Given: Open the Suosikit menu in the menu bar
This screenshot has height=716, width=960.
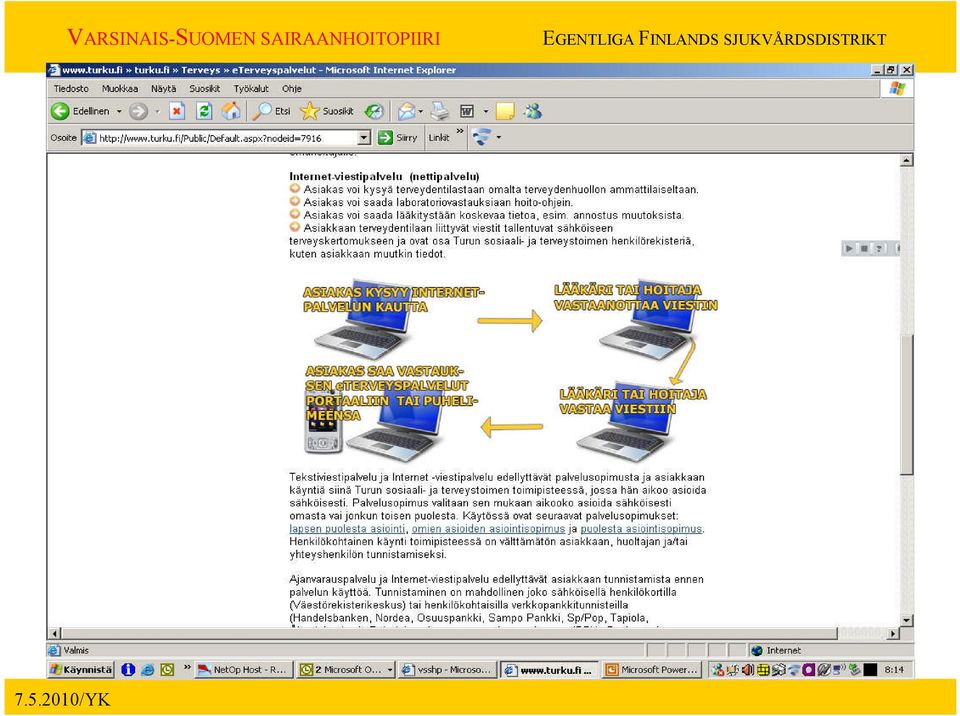Looking at the screenshot, I should click(204, 89).
